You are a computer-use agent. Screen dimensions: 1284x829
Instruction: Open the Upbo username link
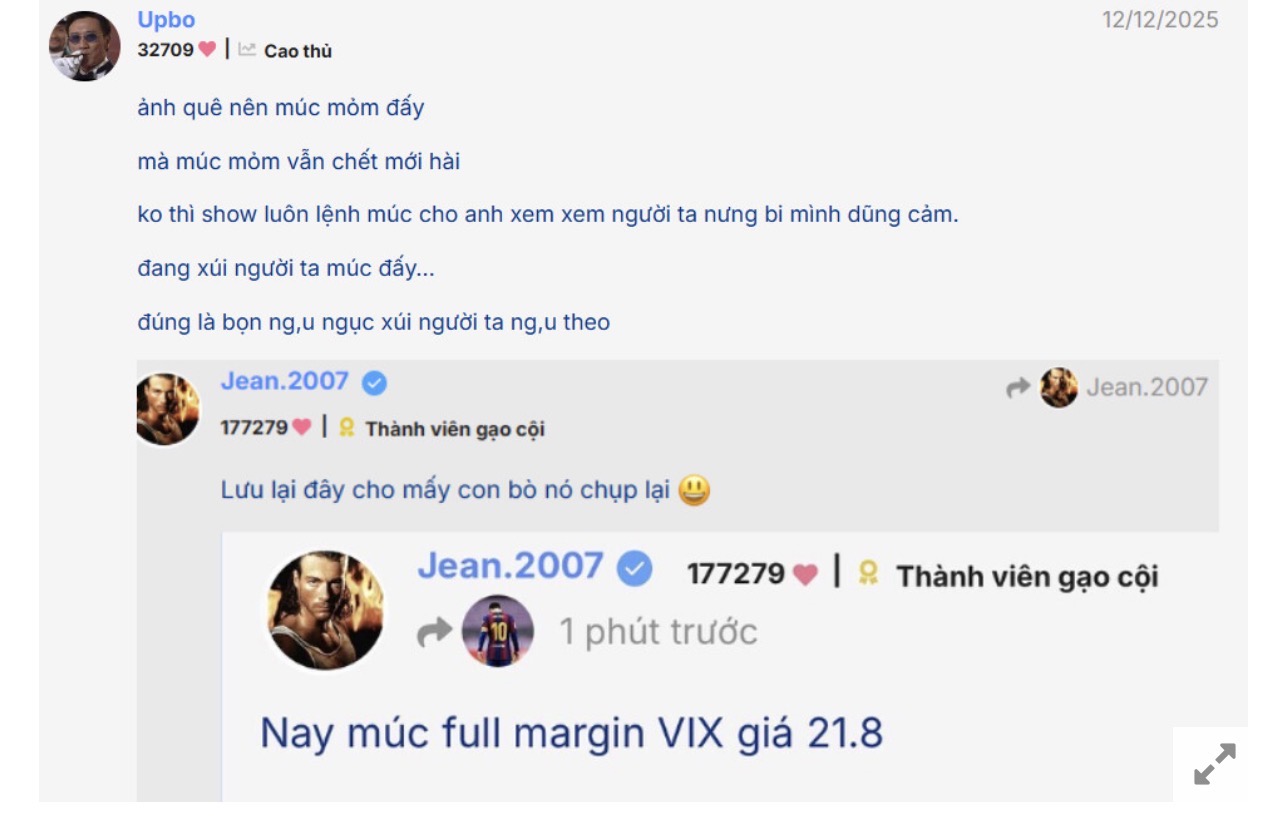pyautogui.click(x=166, y=20)
